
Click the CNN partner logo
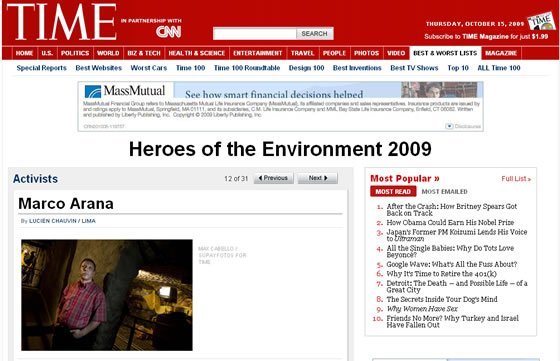(x=169, y=32)
